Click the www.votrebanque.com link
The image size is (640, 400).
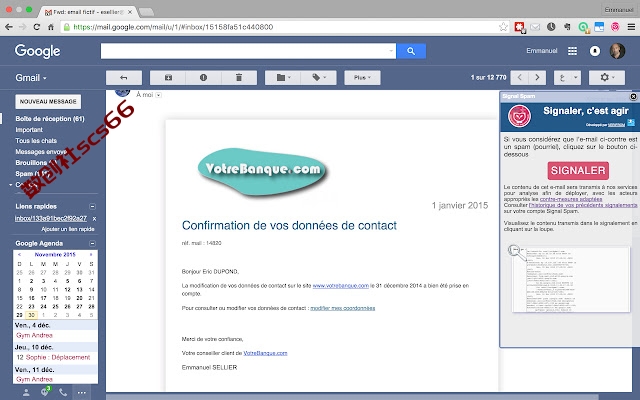coord(341,286)
